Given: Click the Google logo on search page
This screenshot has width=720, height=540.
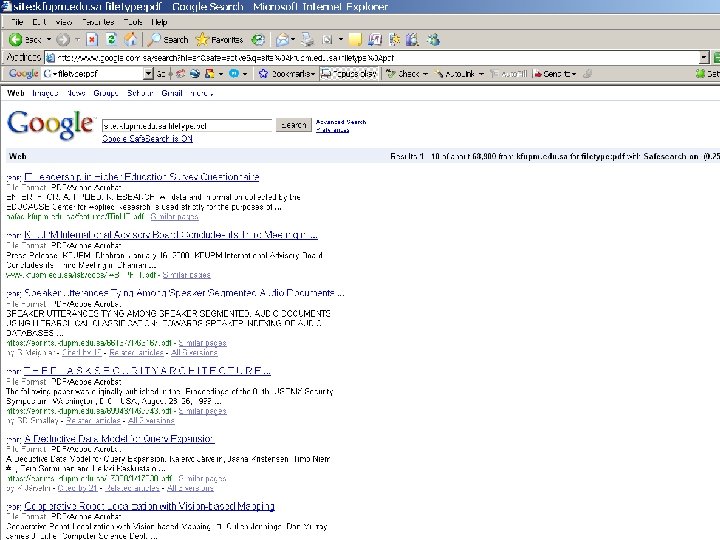Looking at the screenshot, I should coord(51,125).
